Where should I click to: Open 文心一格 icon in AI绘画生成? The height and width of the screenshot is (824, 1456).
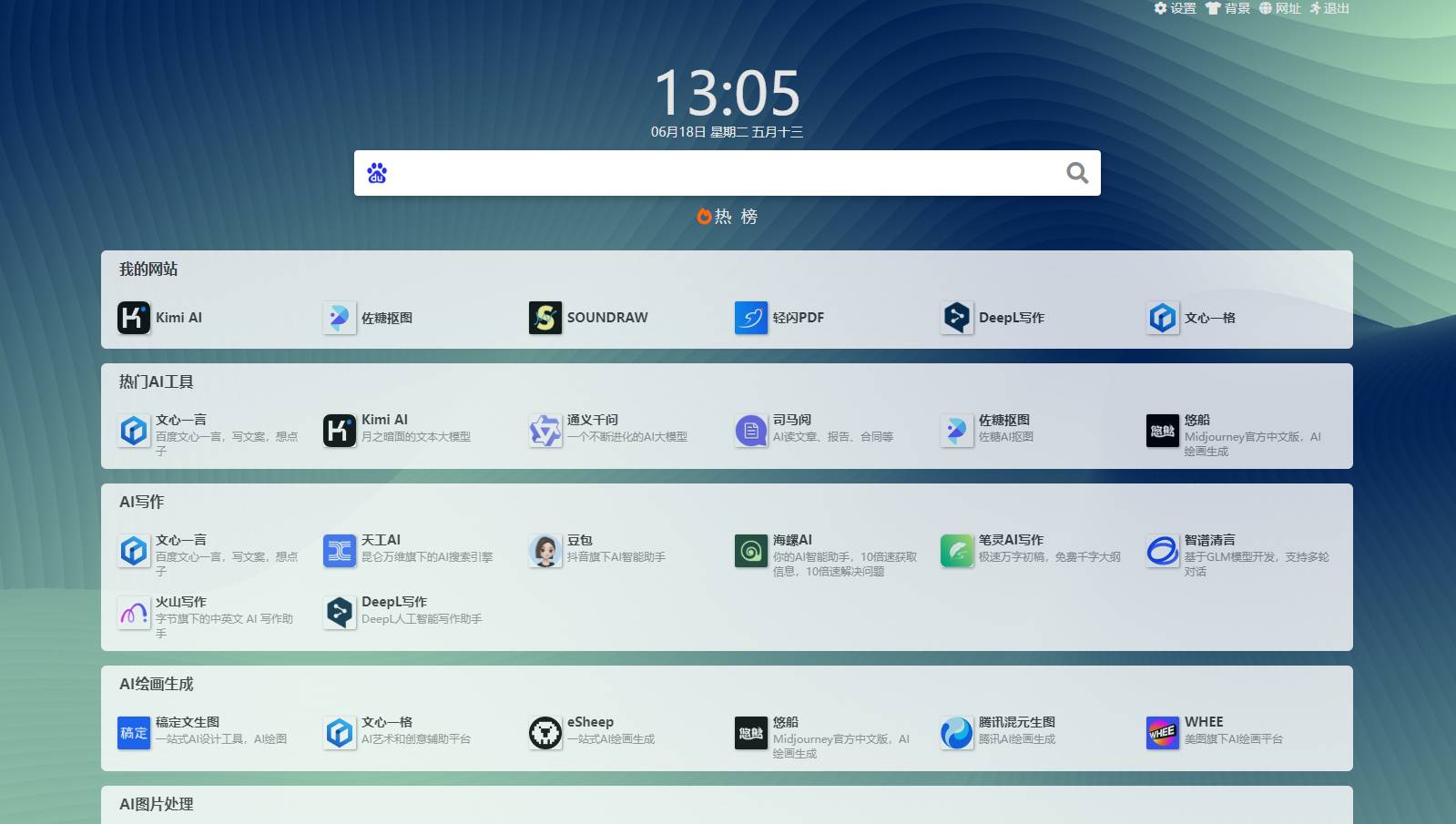pyautogui.click(x=340, y=733)
